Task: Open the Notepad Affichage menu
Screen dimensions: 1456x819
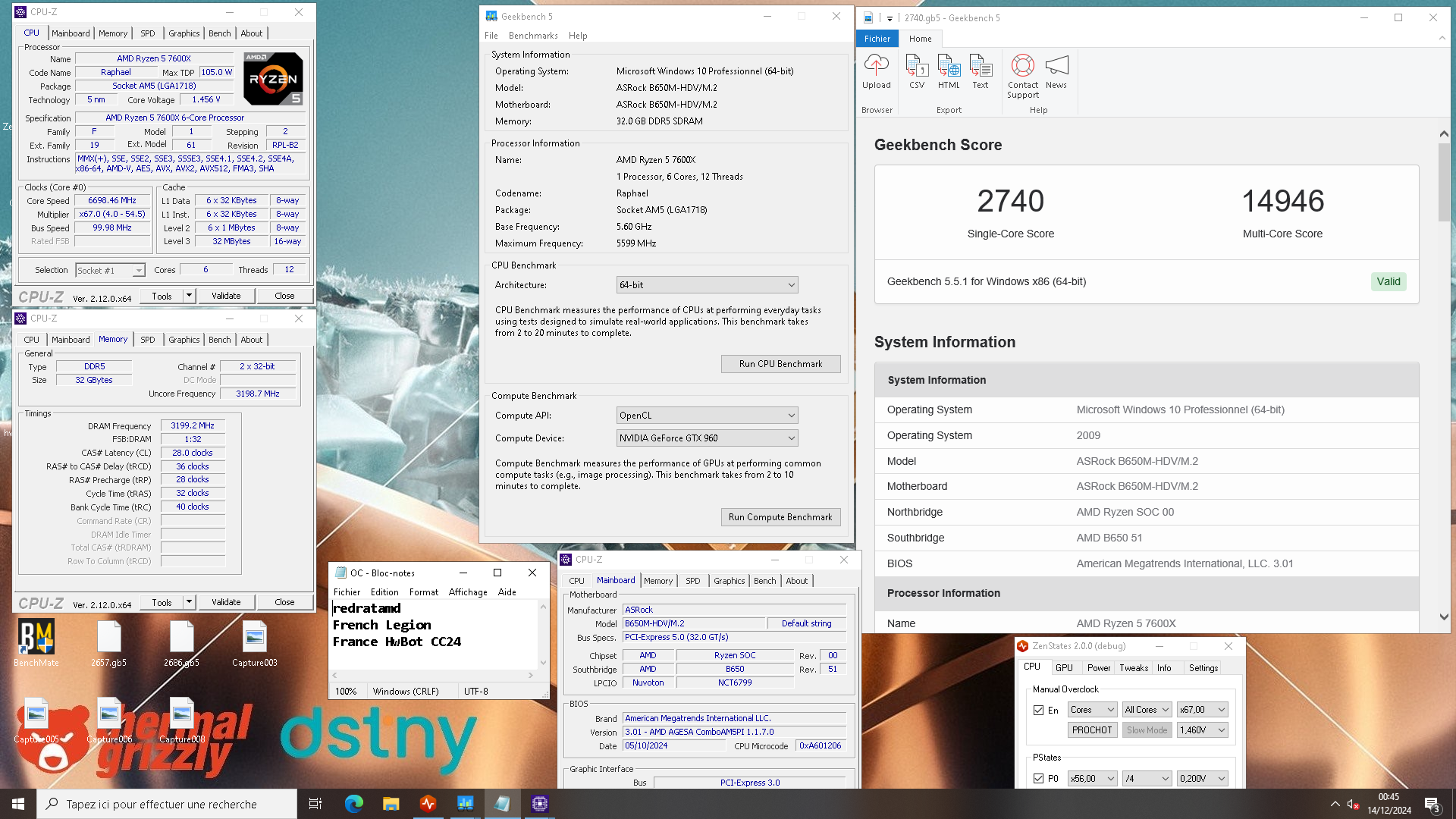Action: pos(468,592)
